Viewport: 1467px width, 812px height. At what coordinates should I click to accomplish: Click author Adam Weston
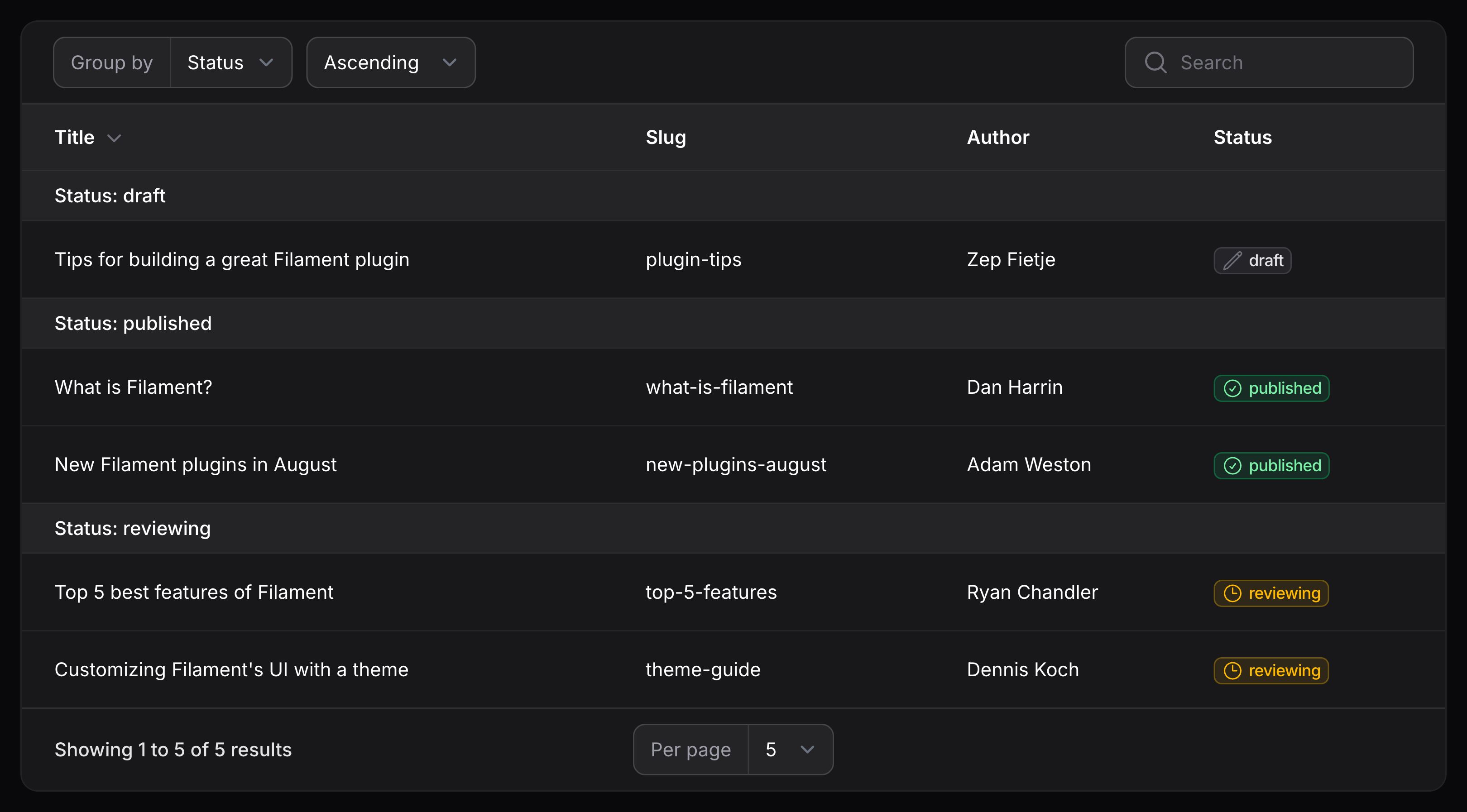pos(1029,465)
